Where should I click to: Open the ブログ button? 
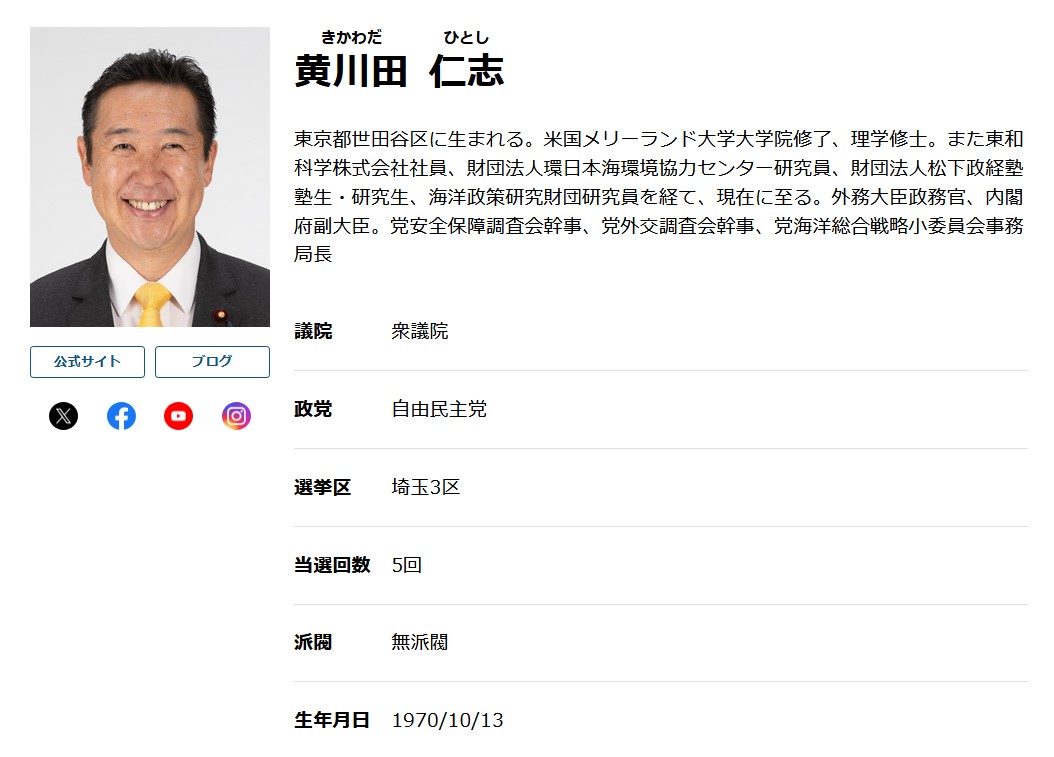coord(212,362)
